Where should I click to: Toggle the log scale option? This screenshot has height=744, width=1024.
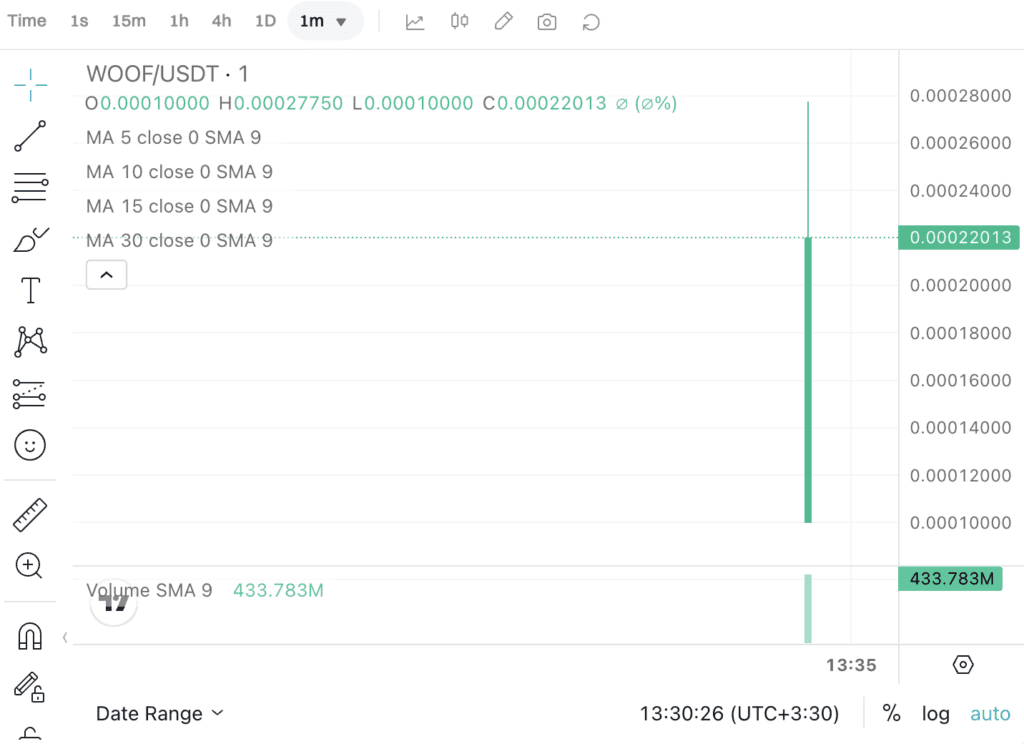935,713
